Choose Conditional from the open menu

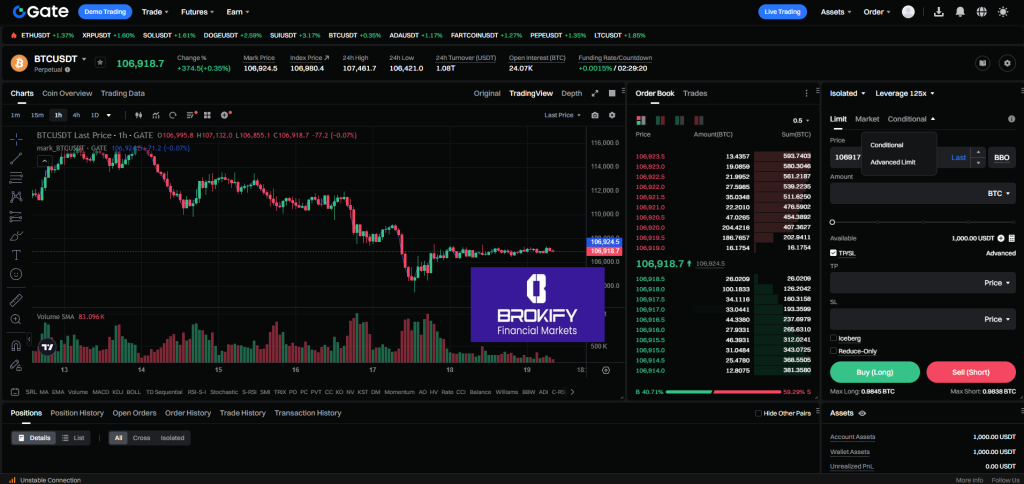[887, 145]
